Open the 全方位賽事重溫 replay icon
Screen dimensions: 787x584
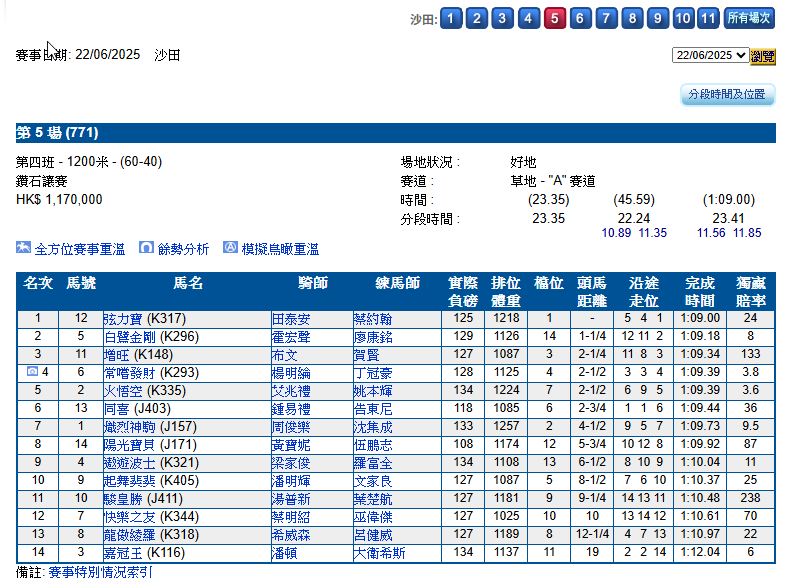23,248
